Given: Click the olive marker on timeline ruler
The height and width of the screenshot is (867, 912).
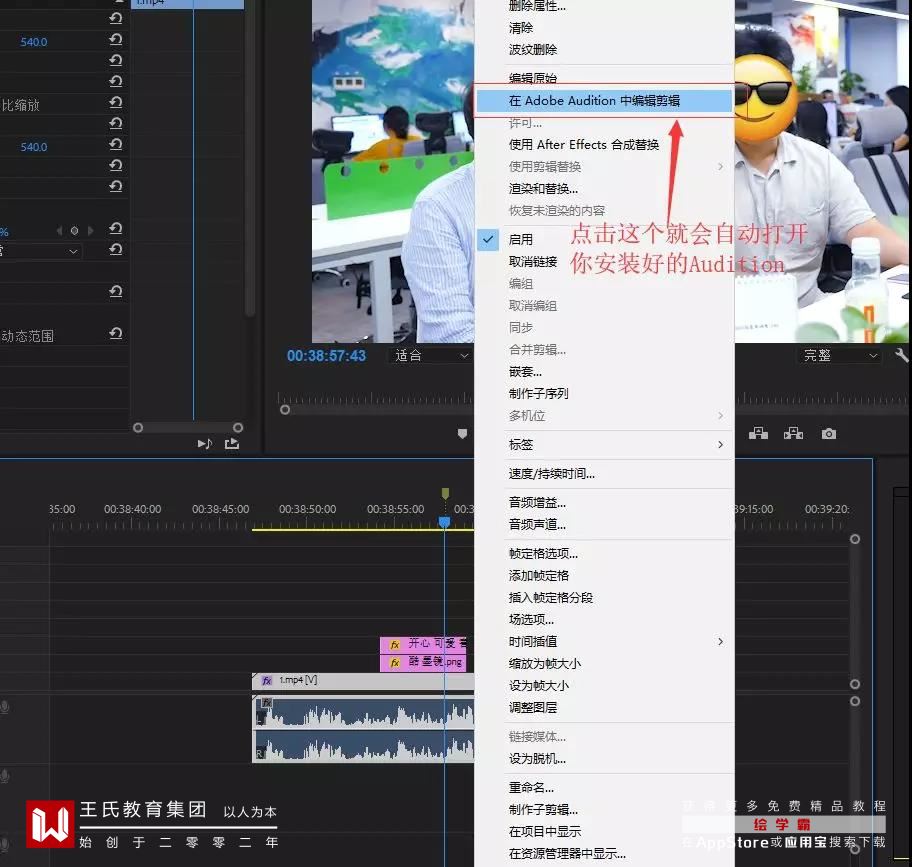Looking at the screenshot, I should (x=445, y=493).
